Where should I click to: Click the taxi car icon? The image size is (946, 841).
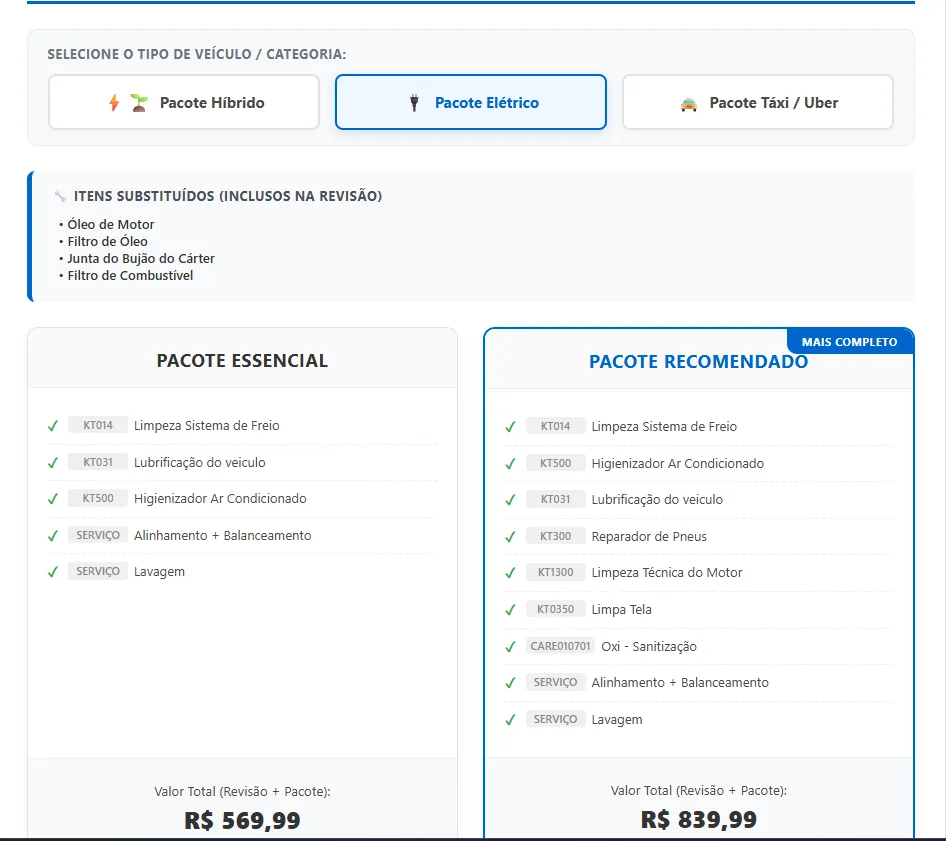688,104
